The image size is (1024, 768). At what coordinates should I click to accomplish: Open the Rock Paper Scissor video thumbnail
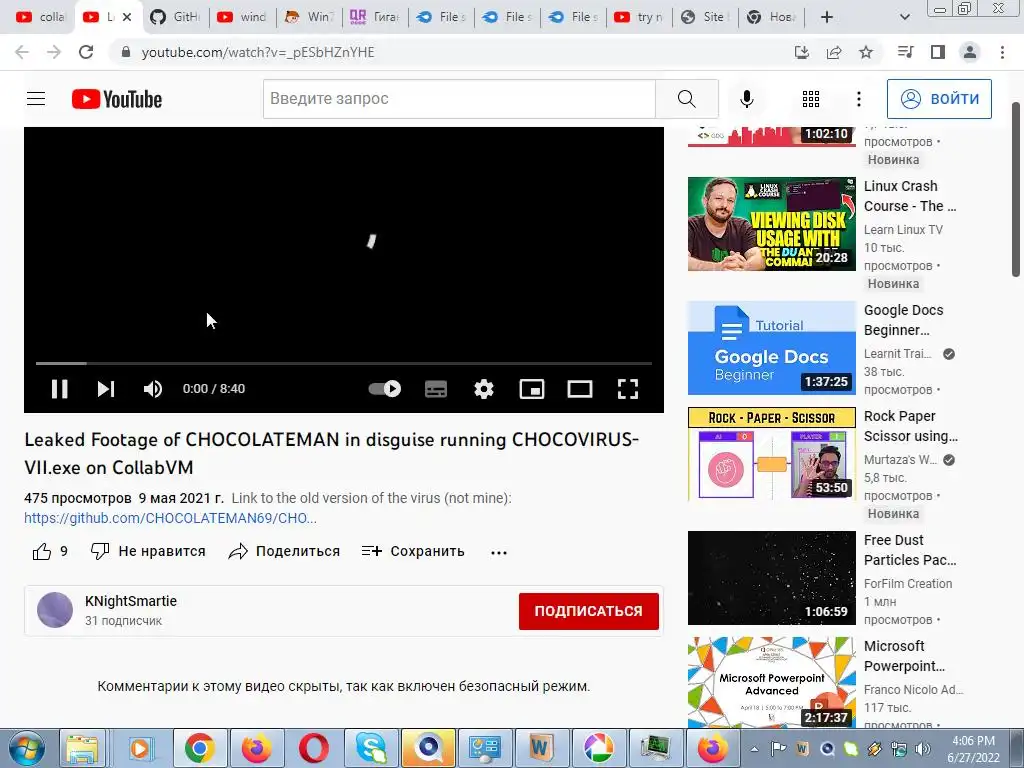(x=771, y=454)
